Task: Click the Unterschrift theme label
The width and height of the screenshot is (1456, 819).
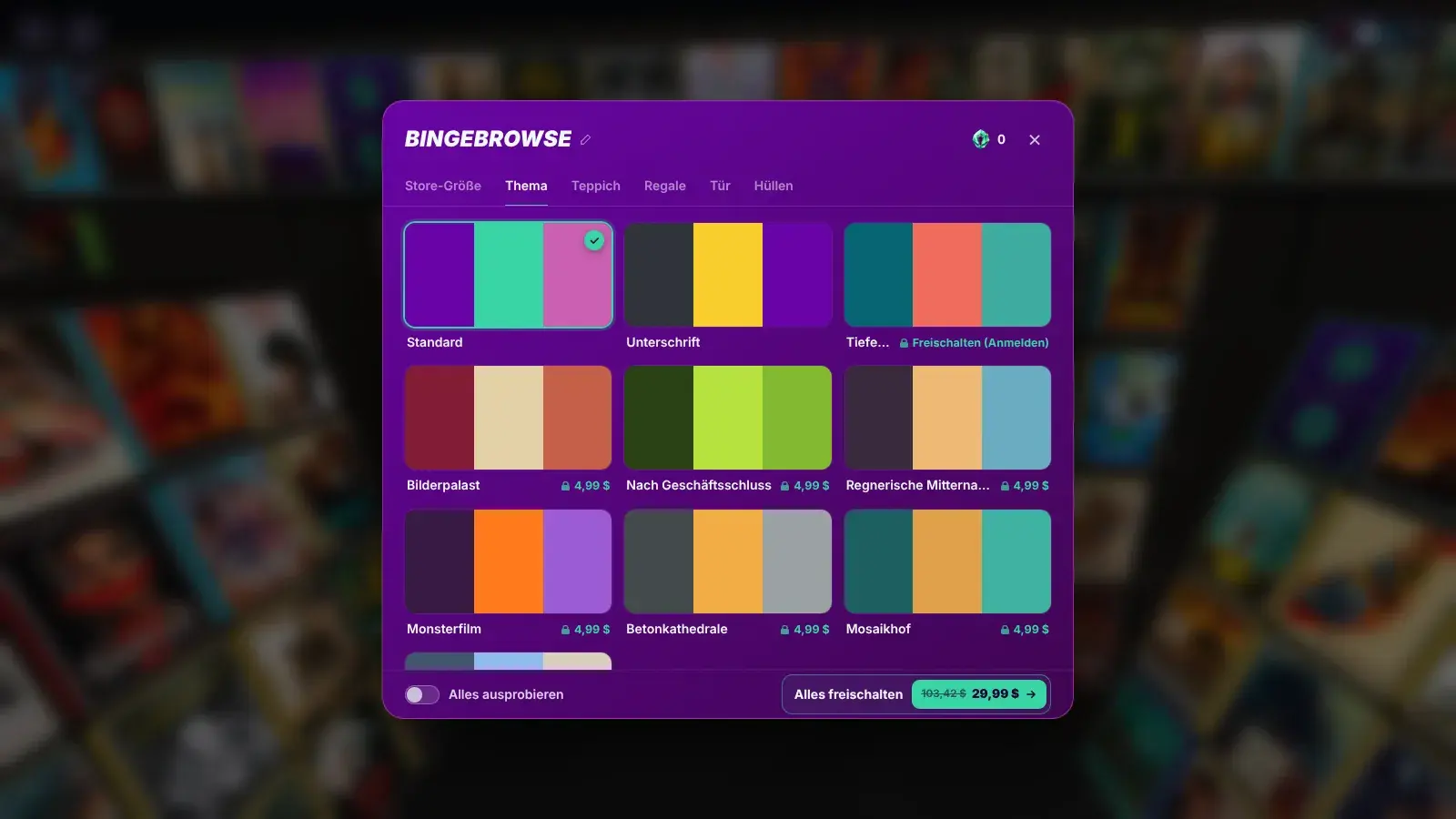Action: (x=662, y=342)
